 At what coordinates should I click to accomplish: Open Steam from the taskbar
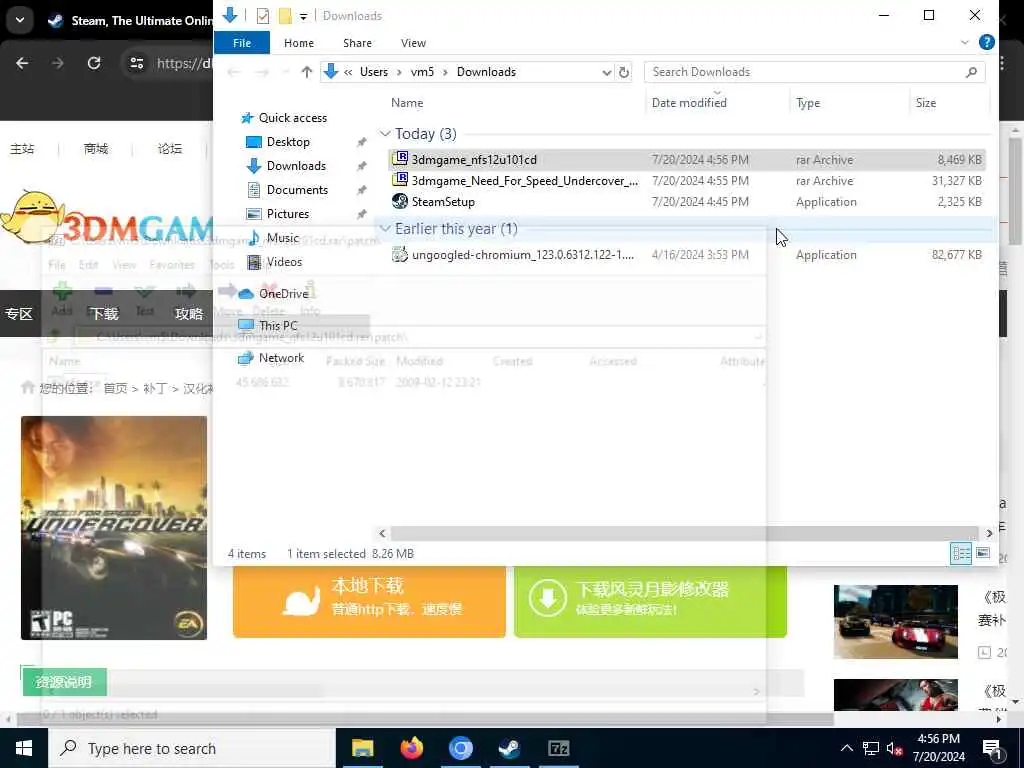(x=509, y=748)
